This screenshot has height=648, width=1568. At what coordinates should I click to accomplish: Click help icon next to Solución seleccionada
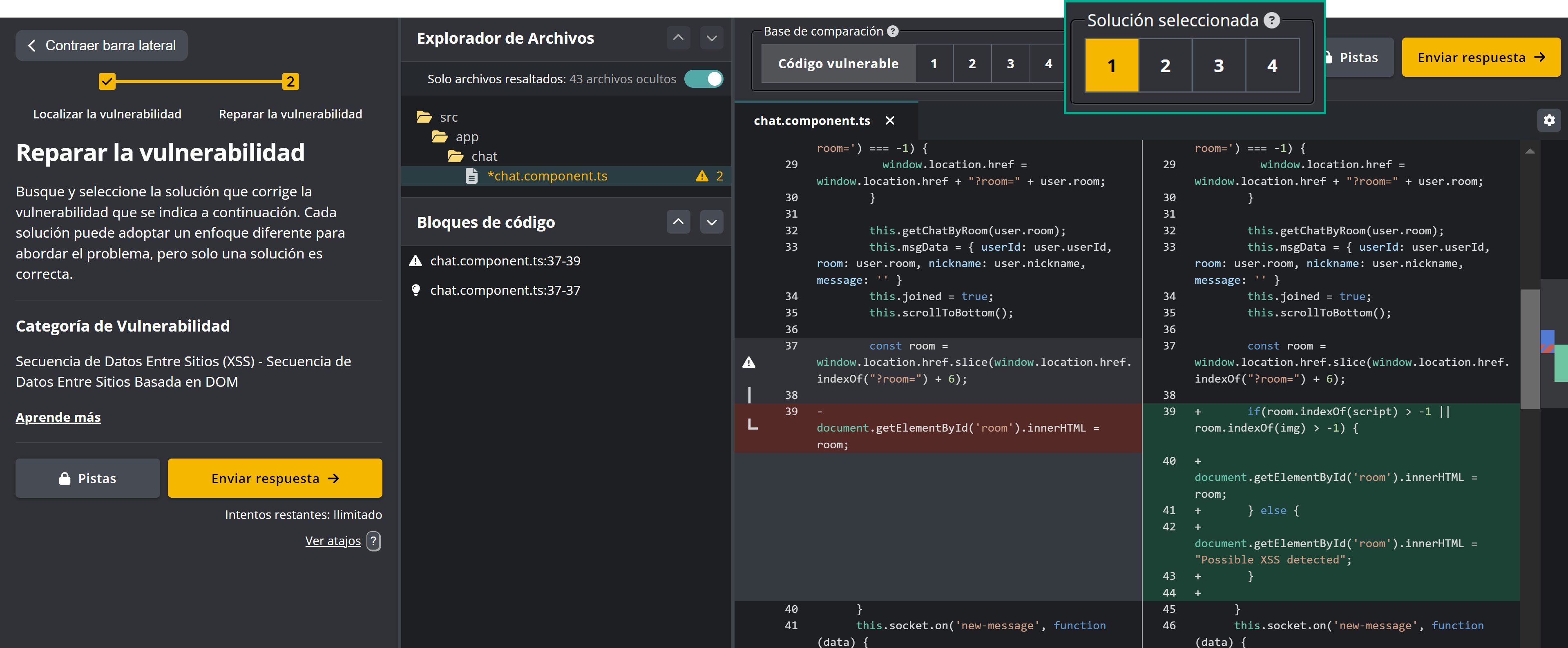tap(1271, 21)
